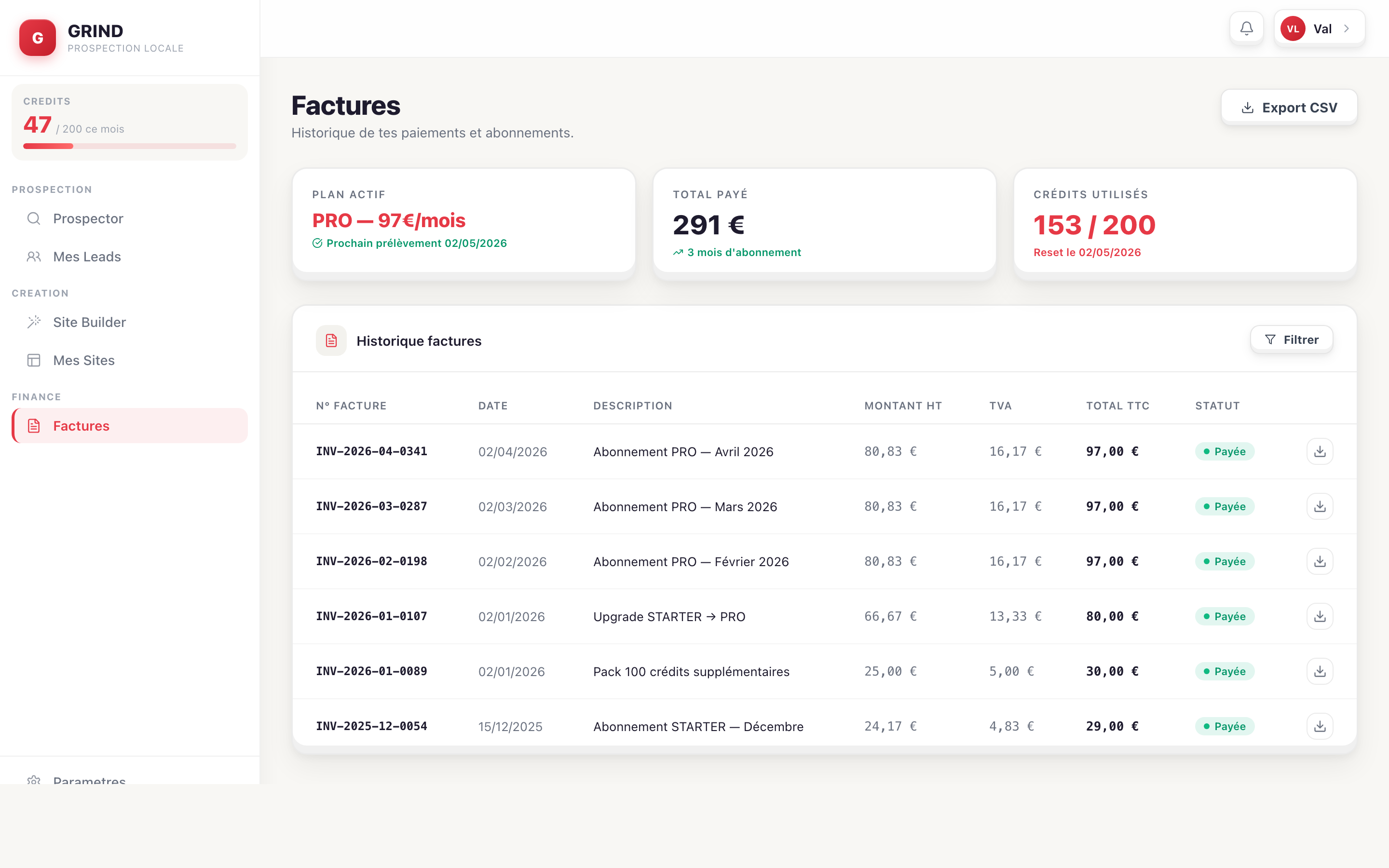The image size is (1389, 868).
Task: Launch the Site Builder
Action: pyautogui.click(x=89, y=322)
